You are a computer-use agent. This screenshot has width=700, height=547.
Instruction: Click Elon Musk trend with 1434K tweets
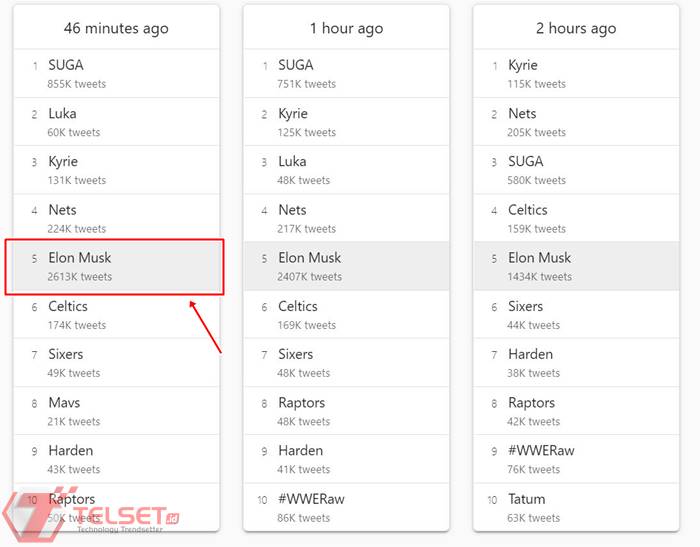click(x=540, y=258)
